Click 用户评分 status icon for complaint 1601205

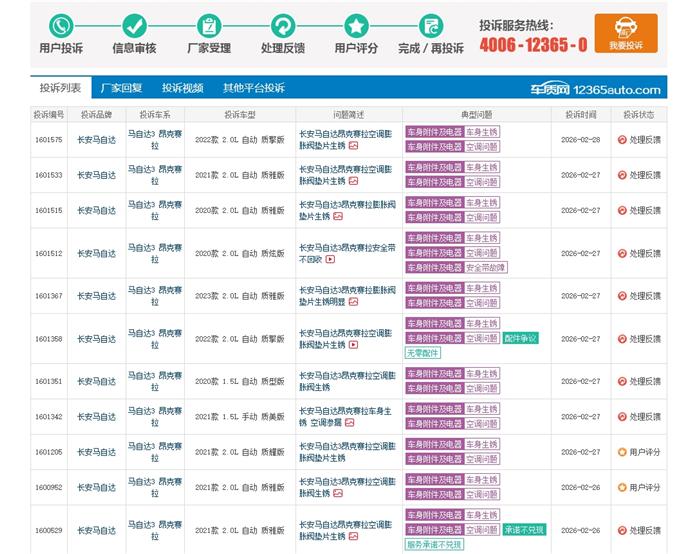(x=622, y=452)
